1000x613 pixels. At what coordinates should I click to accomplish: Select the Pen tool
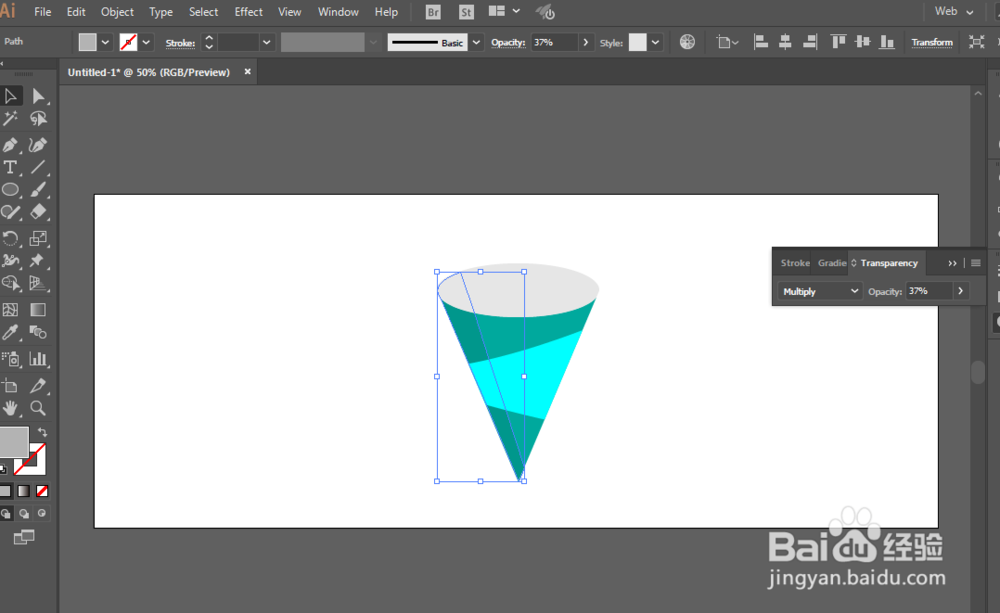point(11,145)
